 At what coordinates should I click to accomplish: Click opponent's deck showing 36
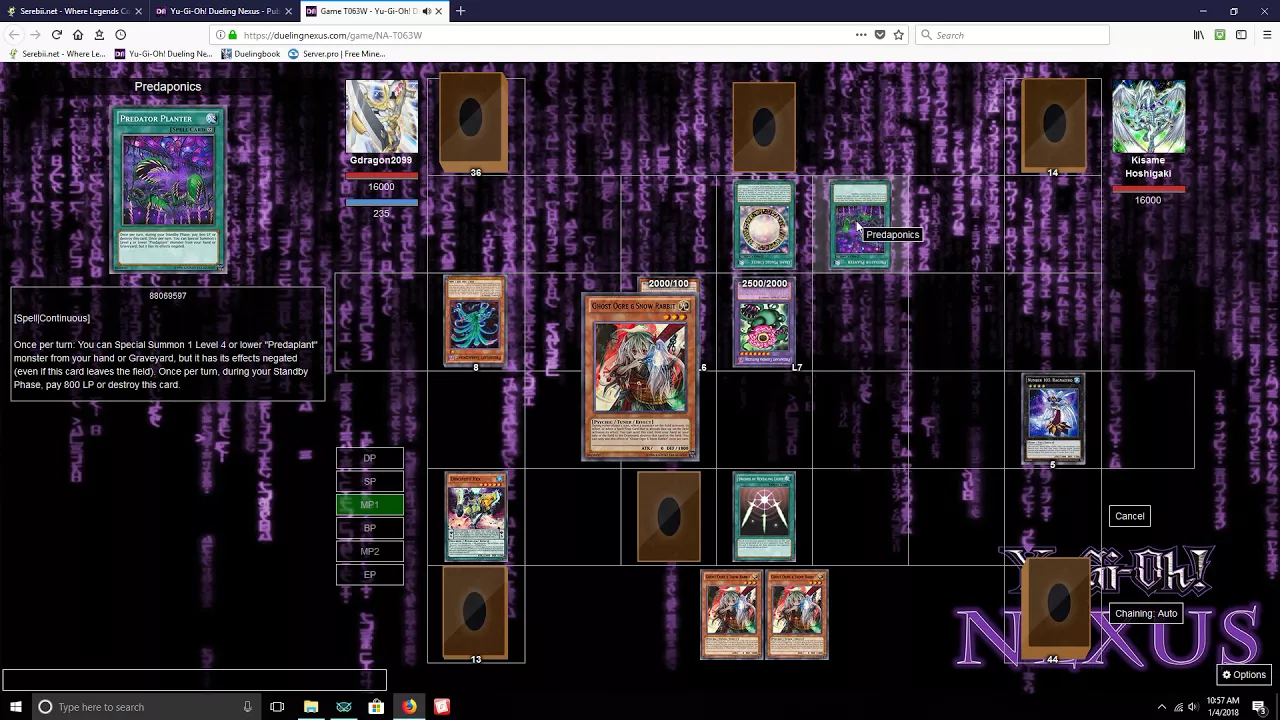[x=475, y=120]
